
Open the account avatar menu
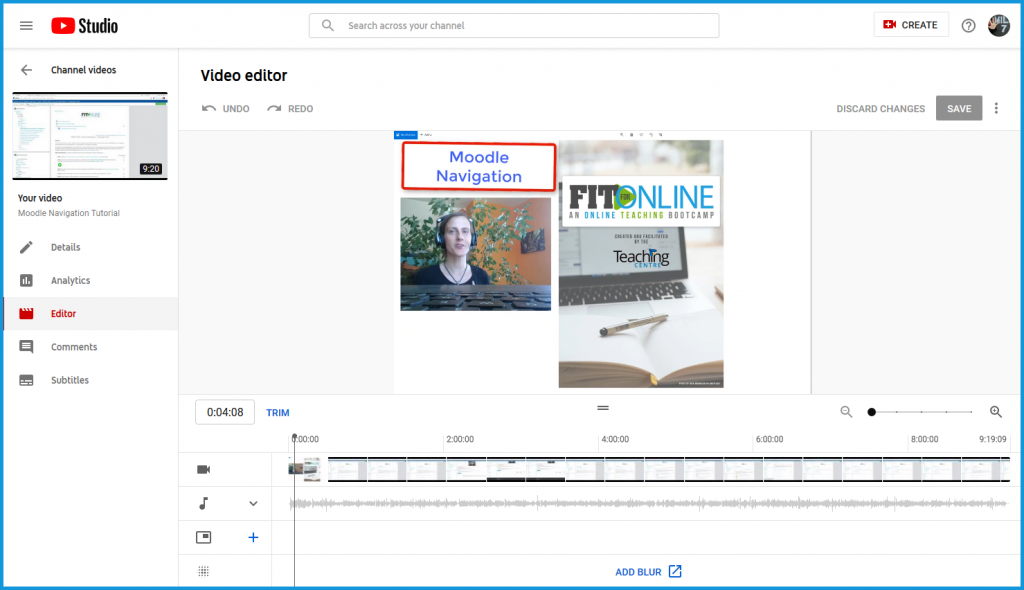pos(999,25)
